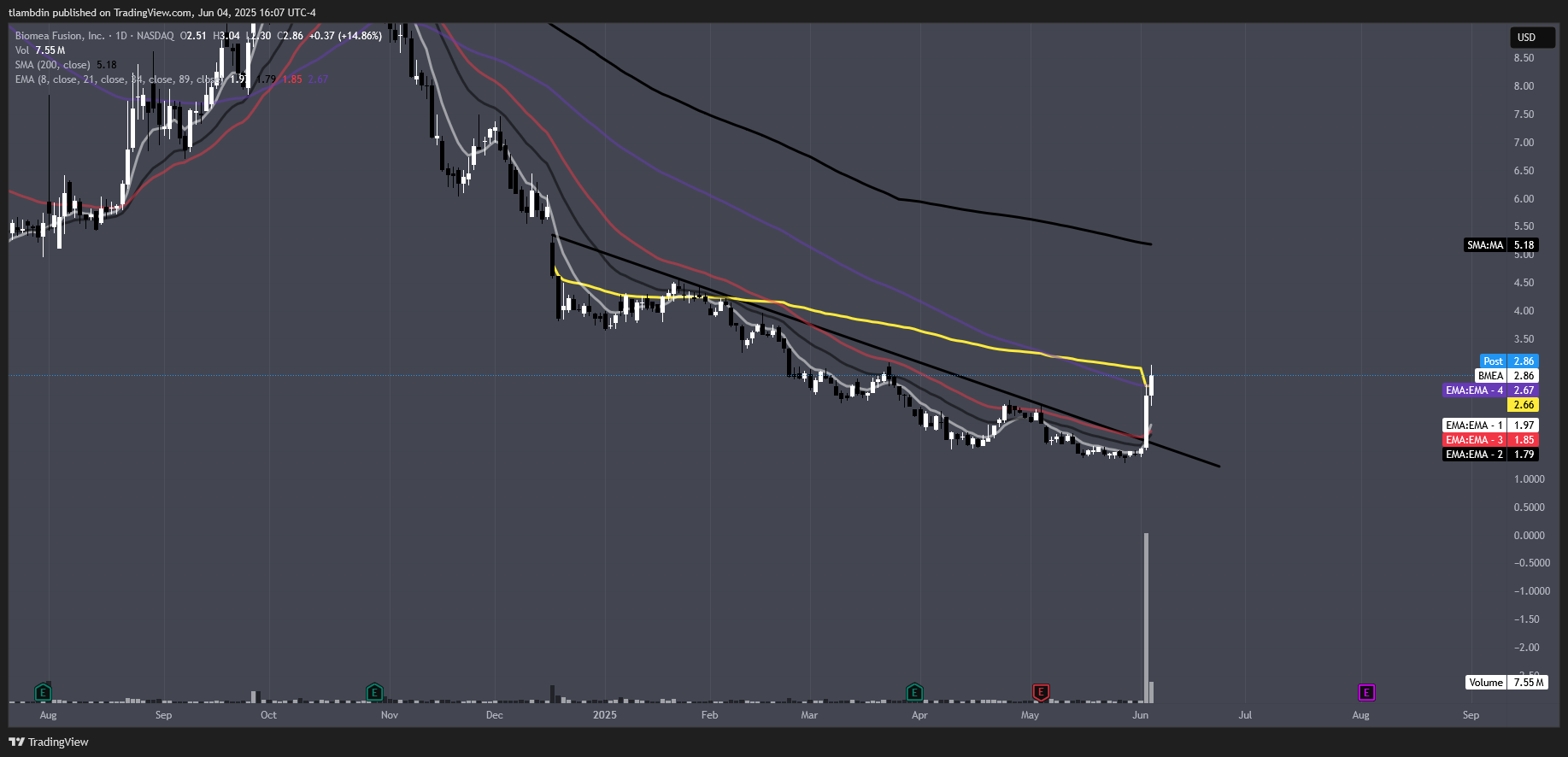Viewport: 1568px width, 757px height.
Task: Click the 2025 label on time axis
Action: click(605, 715)
